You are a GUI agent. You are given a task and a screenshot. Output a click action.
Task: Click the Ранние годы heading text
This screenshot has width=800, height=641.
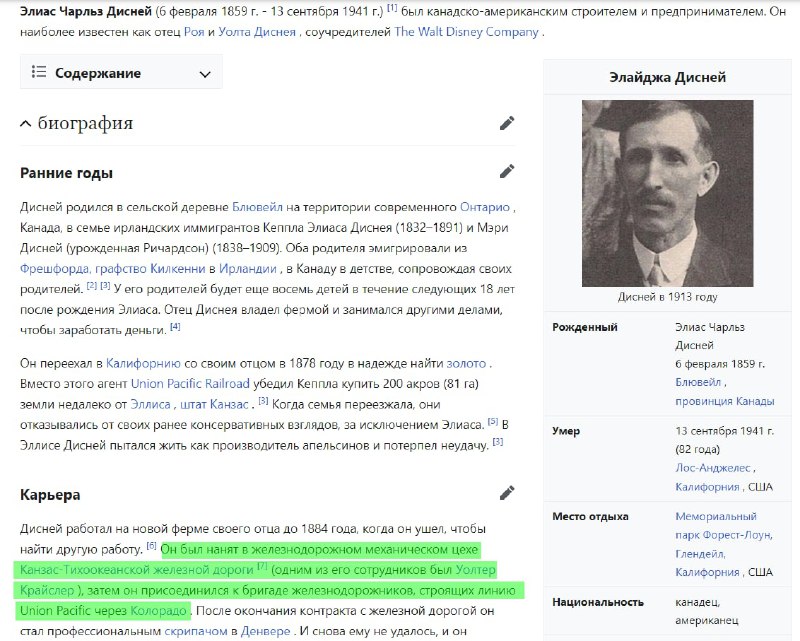tap(66, 173)
